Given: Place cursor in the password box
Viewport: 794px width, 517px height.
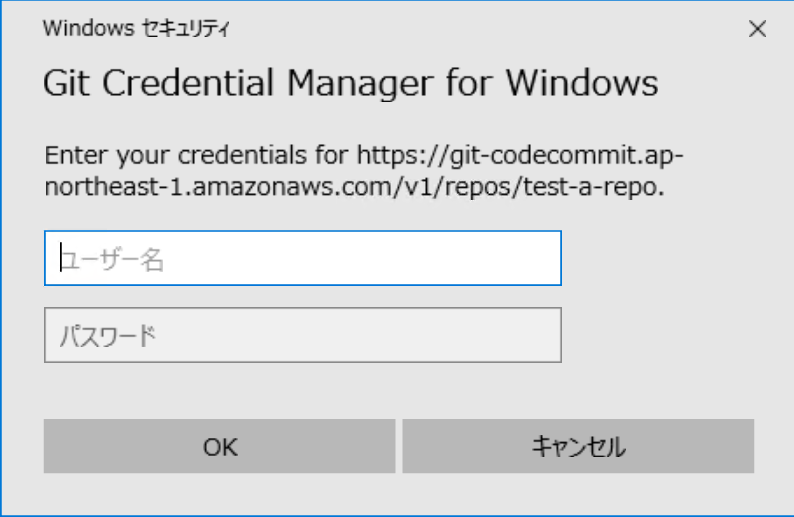Looking at the screenshot, I should [302, 334].
